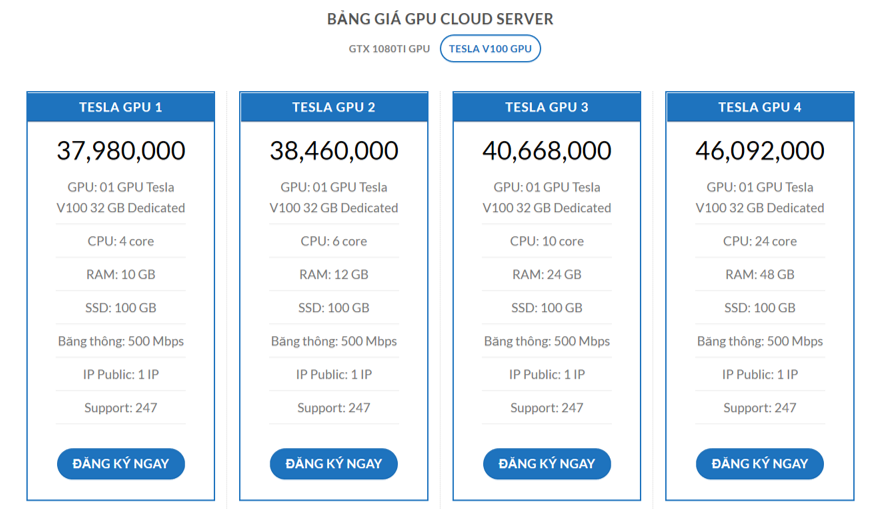The image size is (884, 509).
Task: Click ĐĂNG KÝ NGAY under Tesla GPU 4
Action: pos(759,463)
